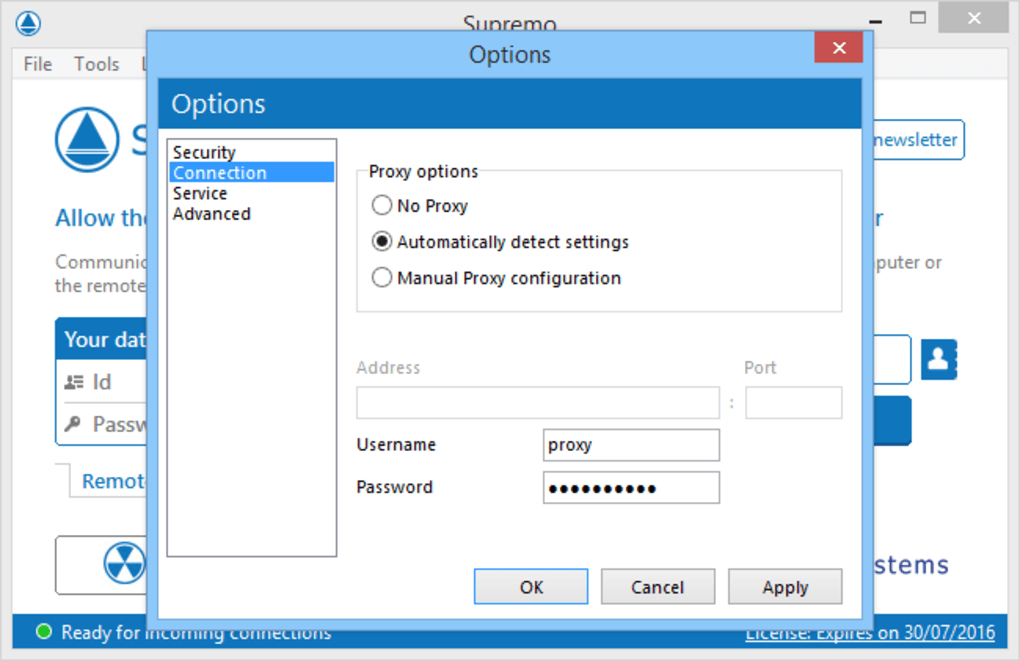Click inside the proxy Port field
The width and height of the screenshot is (1020, 661).
pos(793,402)
